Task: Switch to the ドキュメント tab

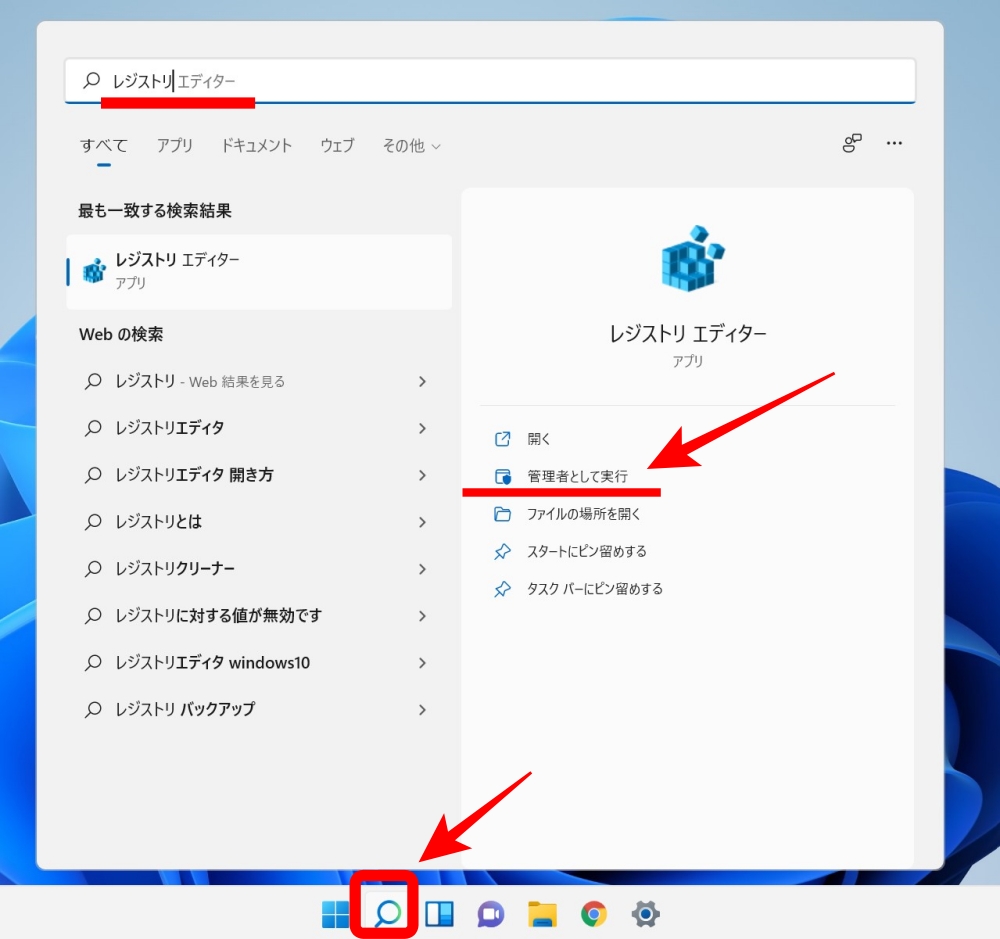Action: tap(256, 146)
